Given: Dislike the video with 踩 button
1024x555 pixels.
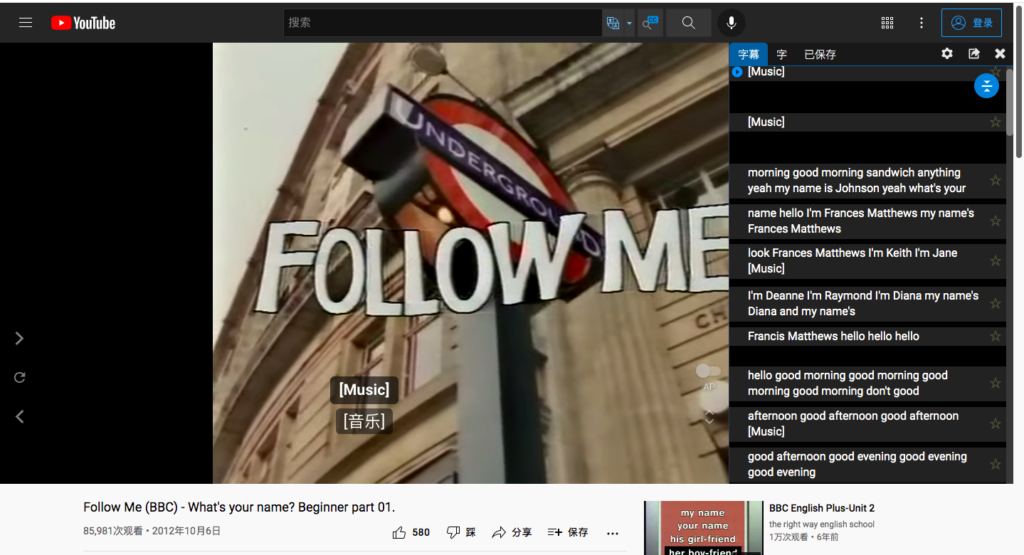Looking at the screenshot, I should (461, 533).
